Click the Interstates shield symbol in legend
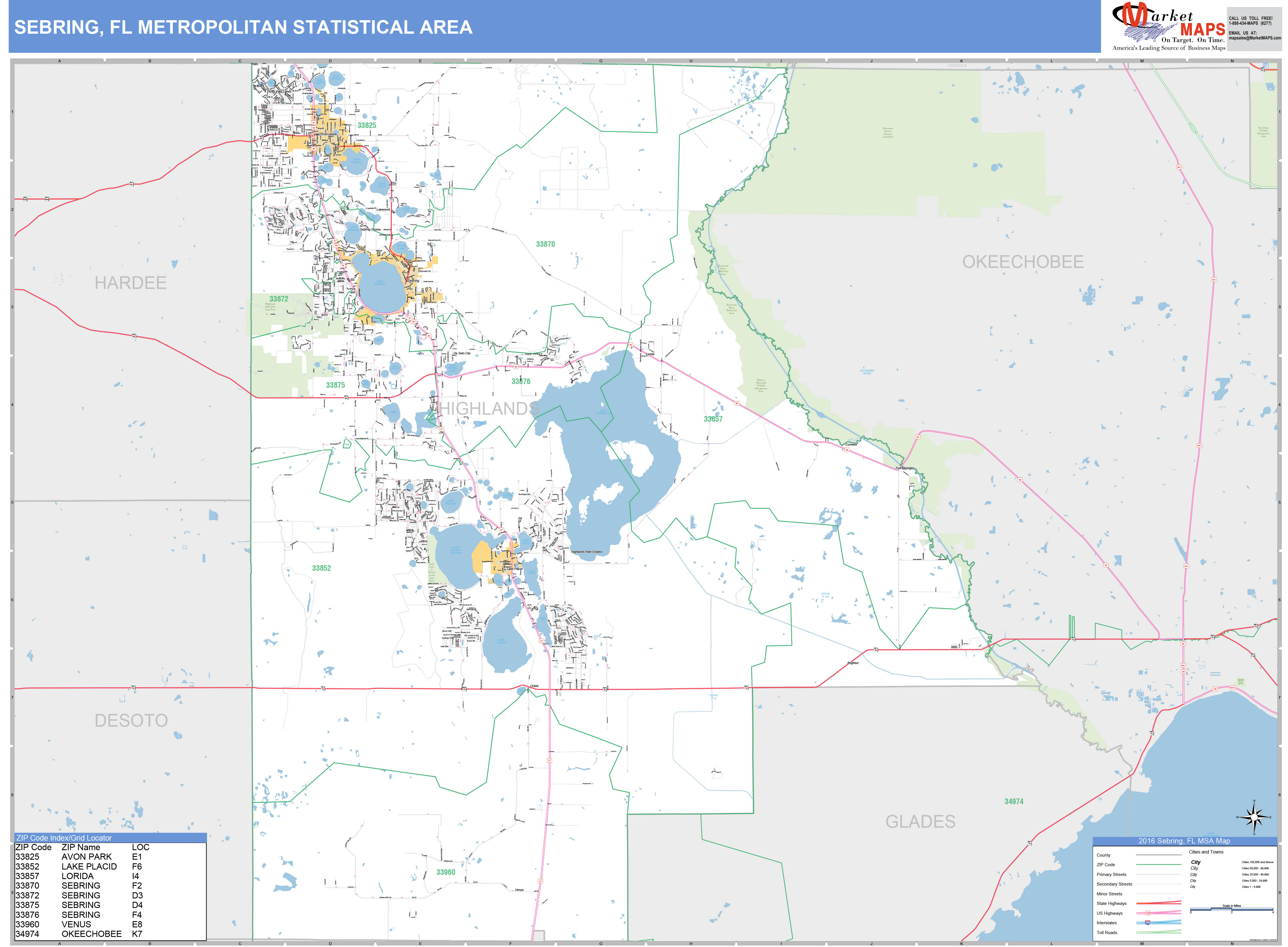The height and width of the screenshot is (947, 1288). coord(1148,923)
